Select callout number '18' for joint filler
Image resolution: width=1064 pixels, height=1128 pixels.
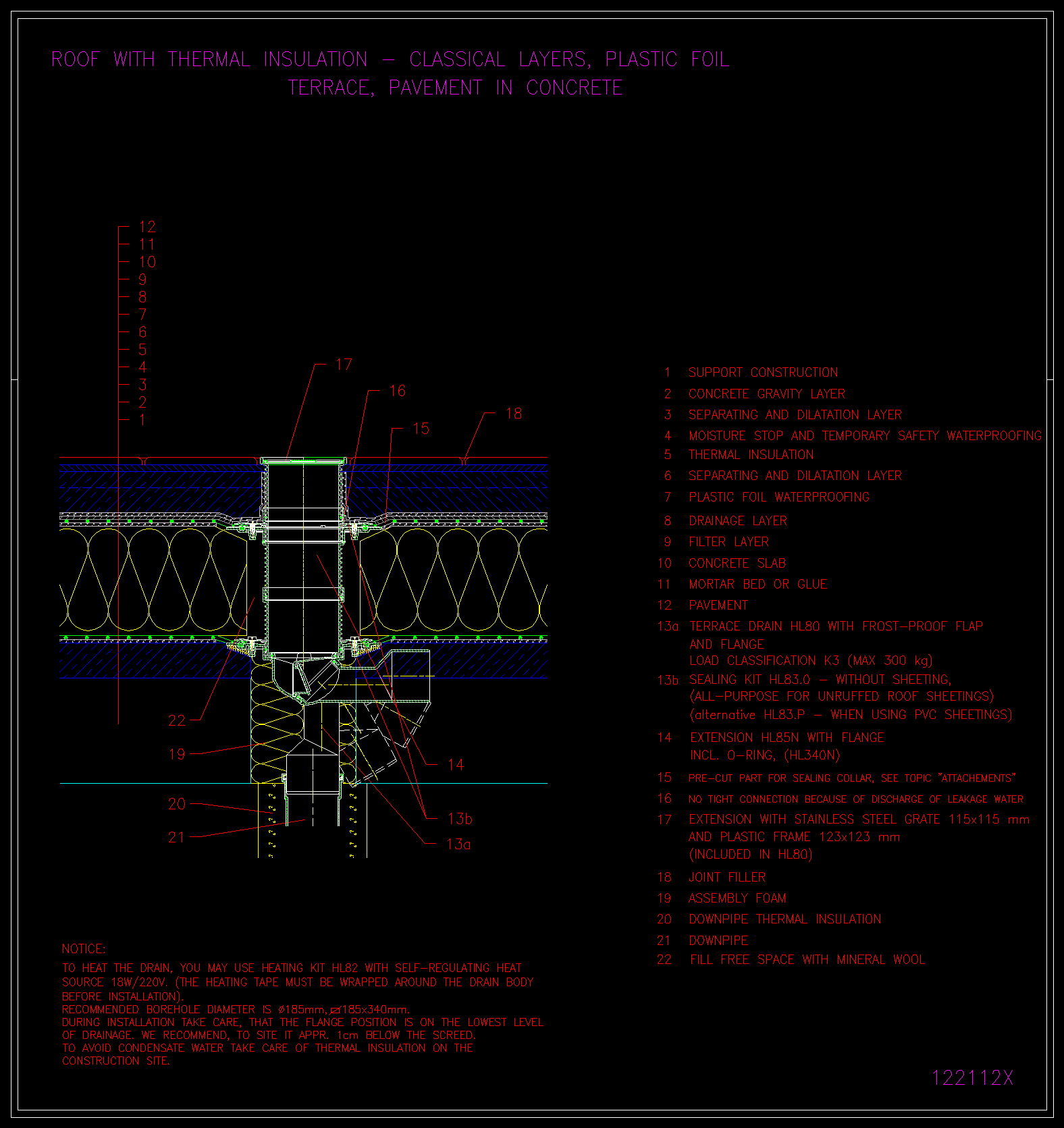[x=514, y=413]
